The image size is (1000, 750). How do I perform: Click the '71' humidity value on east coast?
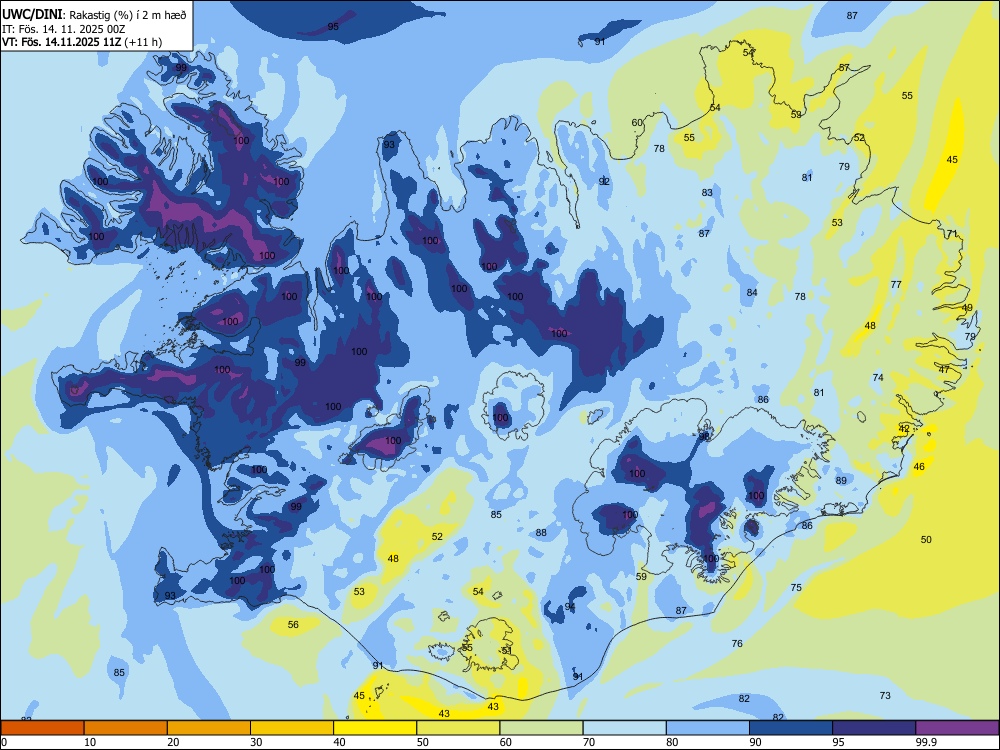pos(952,234)
